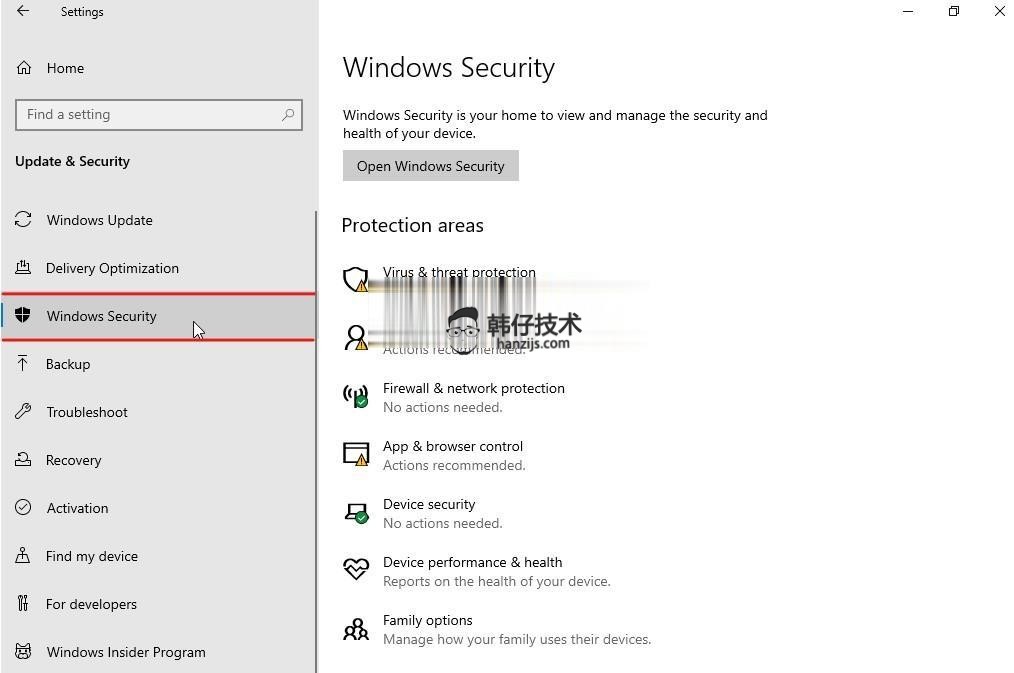Click the magnifier icon in search box
The width and height of the screenshot is (1014, 673).
288,114
